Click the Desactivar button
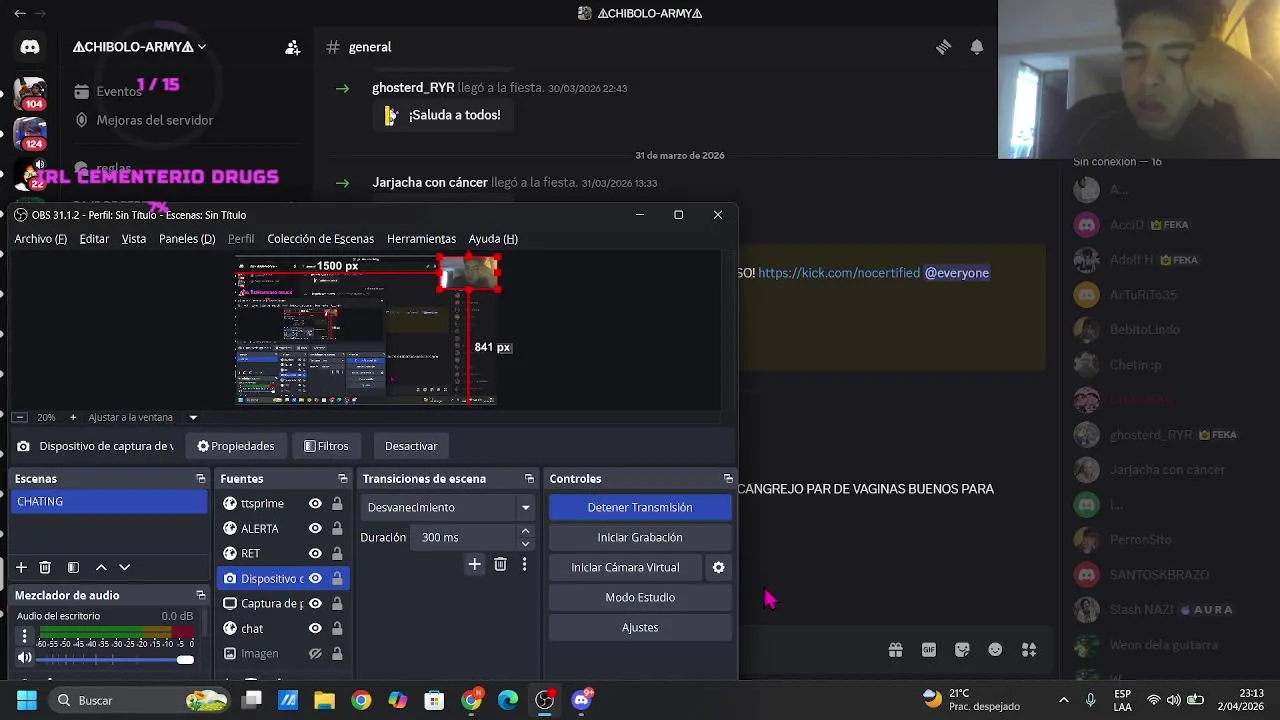Viewport: 1280px width, 720px height. tap(411, 446)
